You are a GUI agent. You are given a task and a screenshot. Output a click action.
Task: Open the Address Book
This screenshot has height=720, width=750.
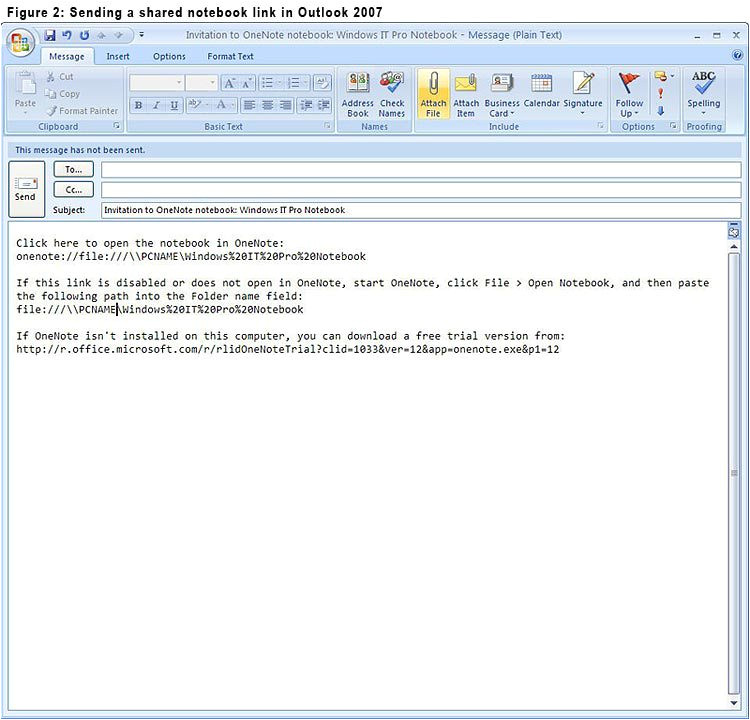(357, 85)
